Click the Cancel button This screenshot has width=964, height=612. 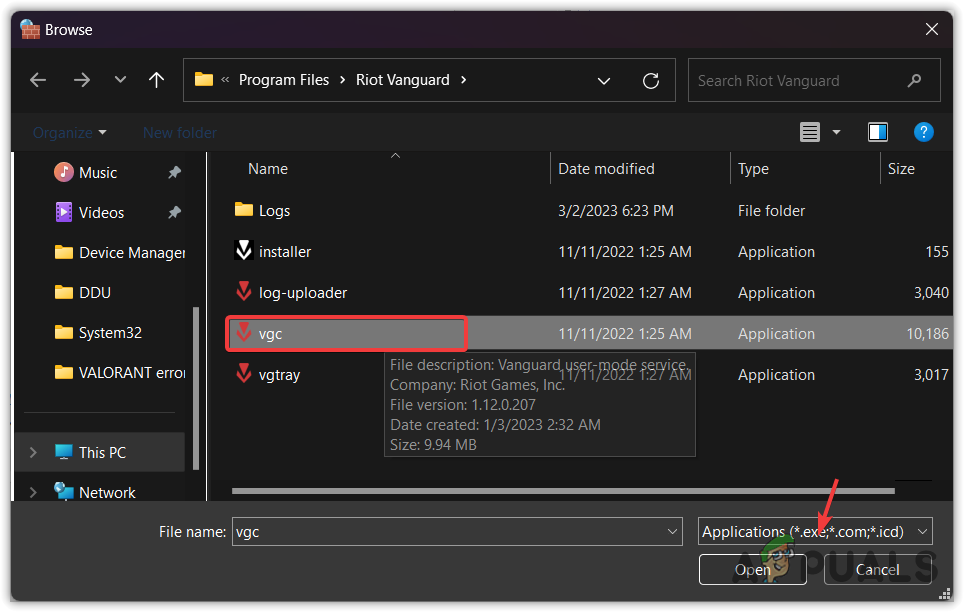pyautogui.click(x=877, y=570)
